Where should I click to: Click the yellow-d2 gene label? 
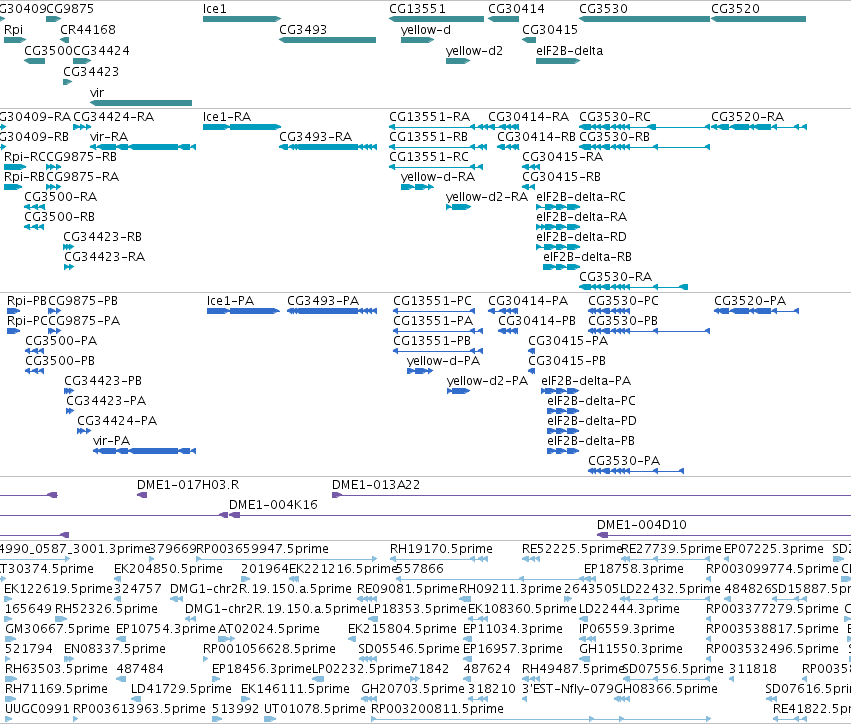(x=474, y=51)
